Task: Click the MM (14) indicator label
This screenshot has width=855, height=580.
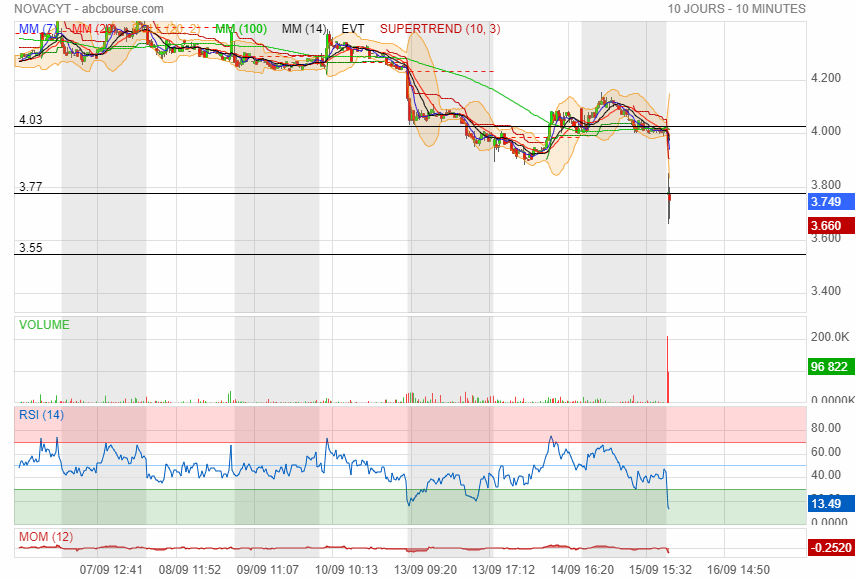Action: [x=304, y=29]
